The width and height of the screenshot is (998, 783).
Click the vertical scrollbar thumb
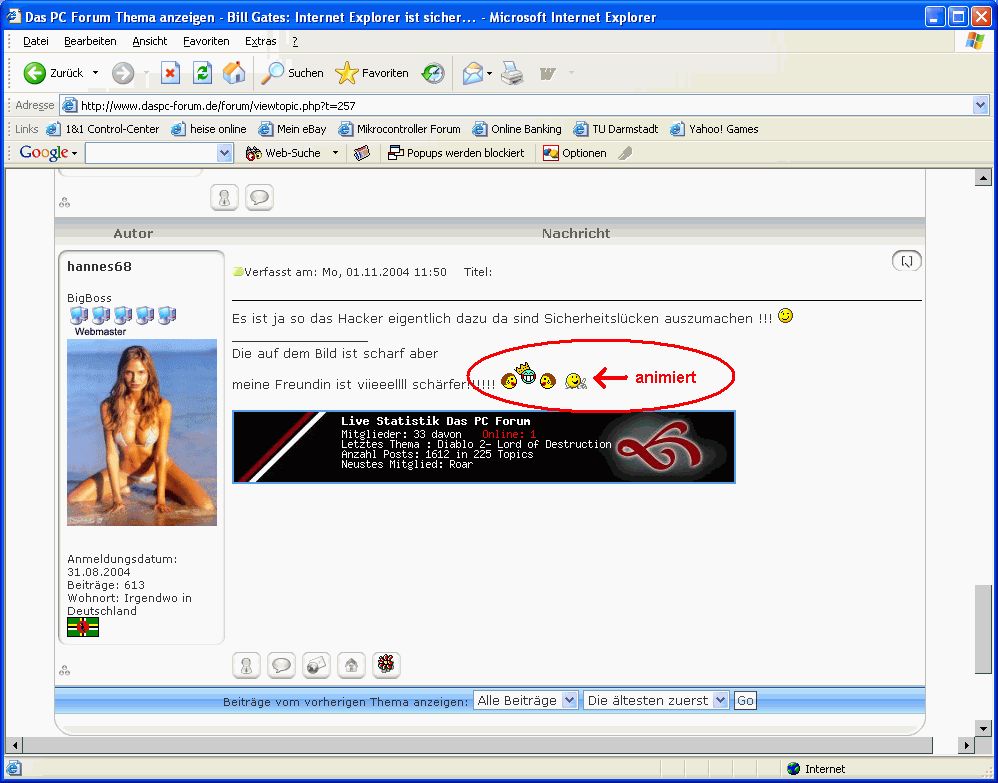[983, 629]
